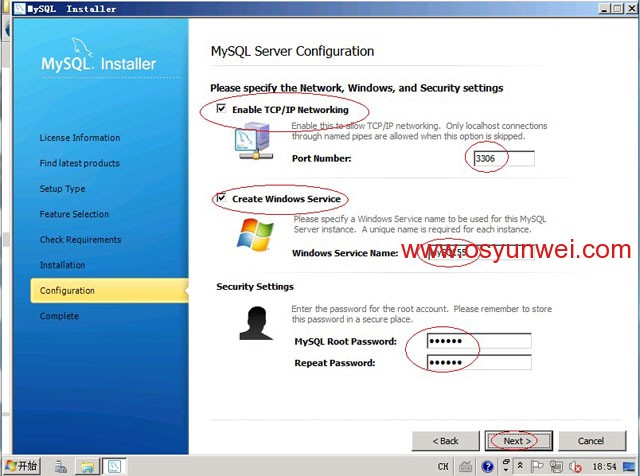
Task: Open Server Manager from taskbar
Action: (61, 466)
